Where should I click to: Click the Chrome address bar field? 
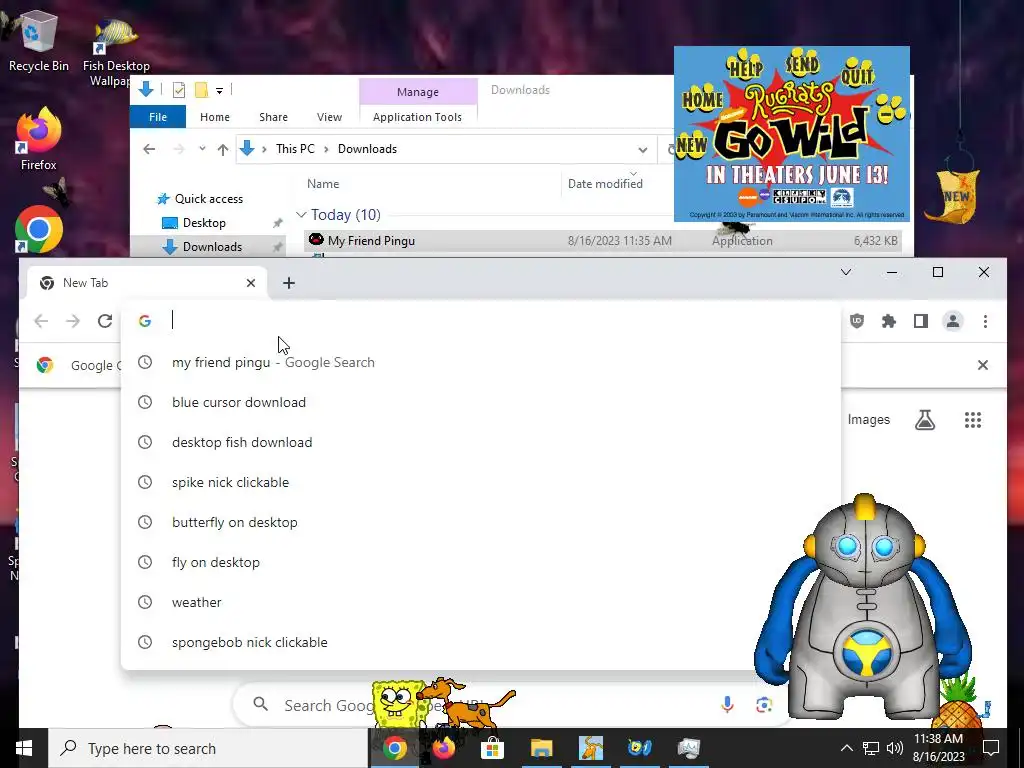(x=481, y=321)
